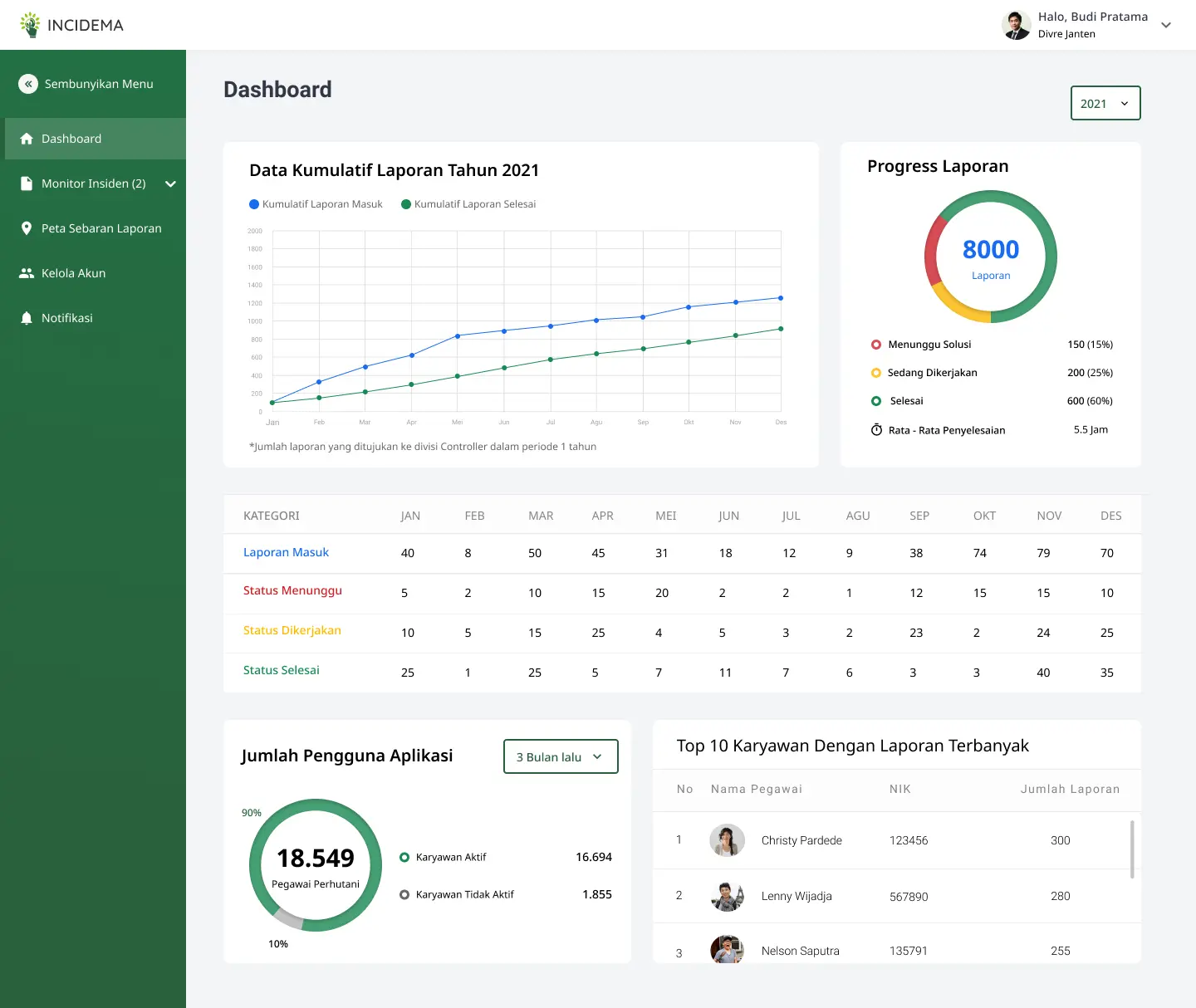Collapse sidebar with Sembunyikan Menu arrow icon
The height and width of the screenshot is (1008, 1196).
tap(28, 84)
